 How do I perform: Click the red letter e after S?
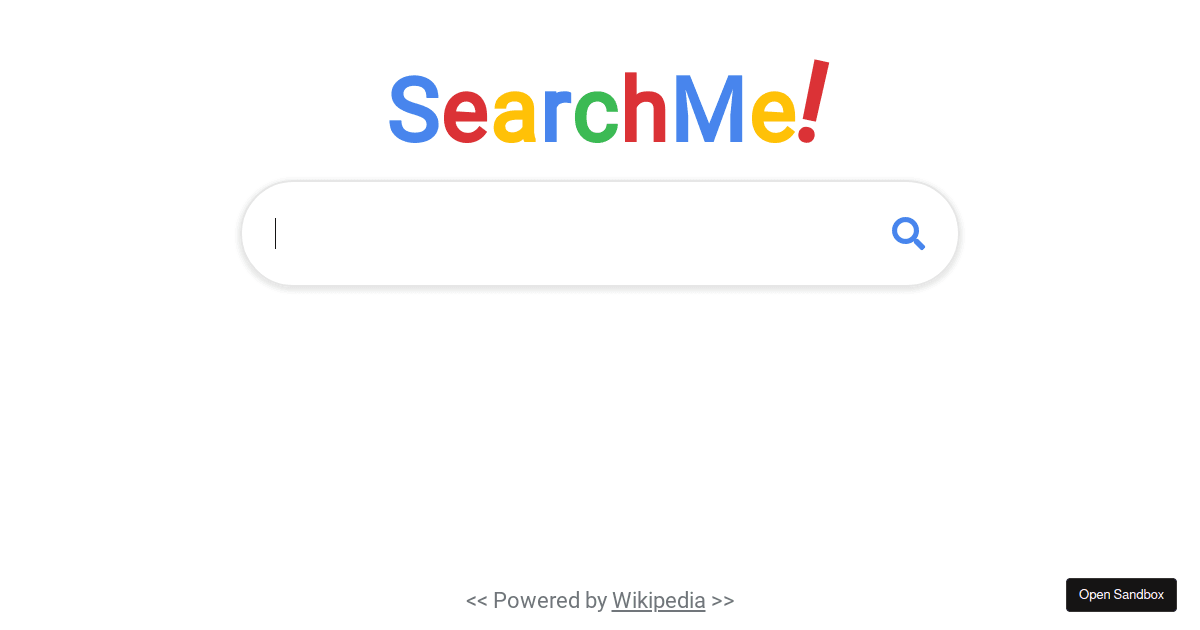click(x=466, y=117)
